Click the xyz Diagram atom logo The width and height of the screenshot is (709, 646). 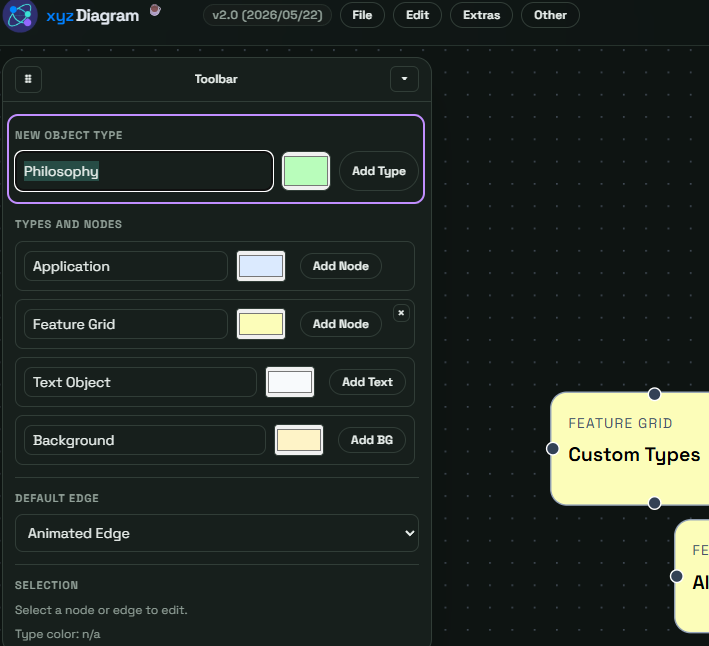(20, 15)
